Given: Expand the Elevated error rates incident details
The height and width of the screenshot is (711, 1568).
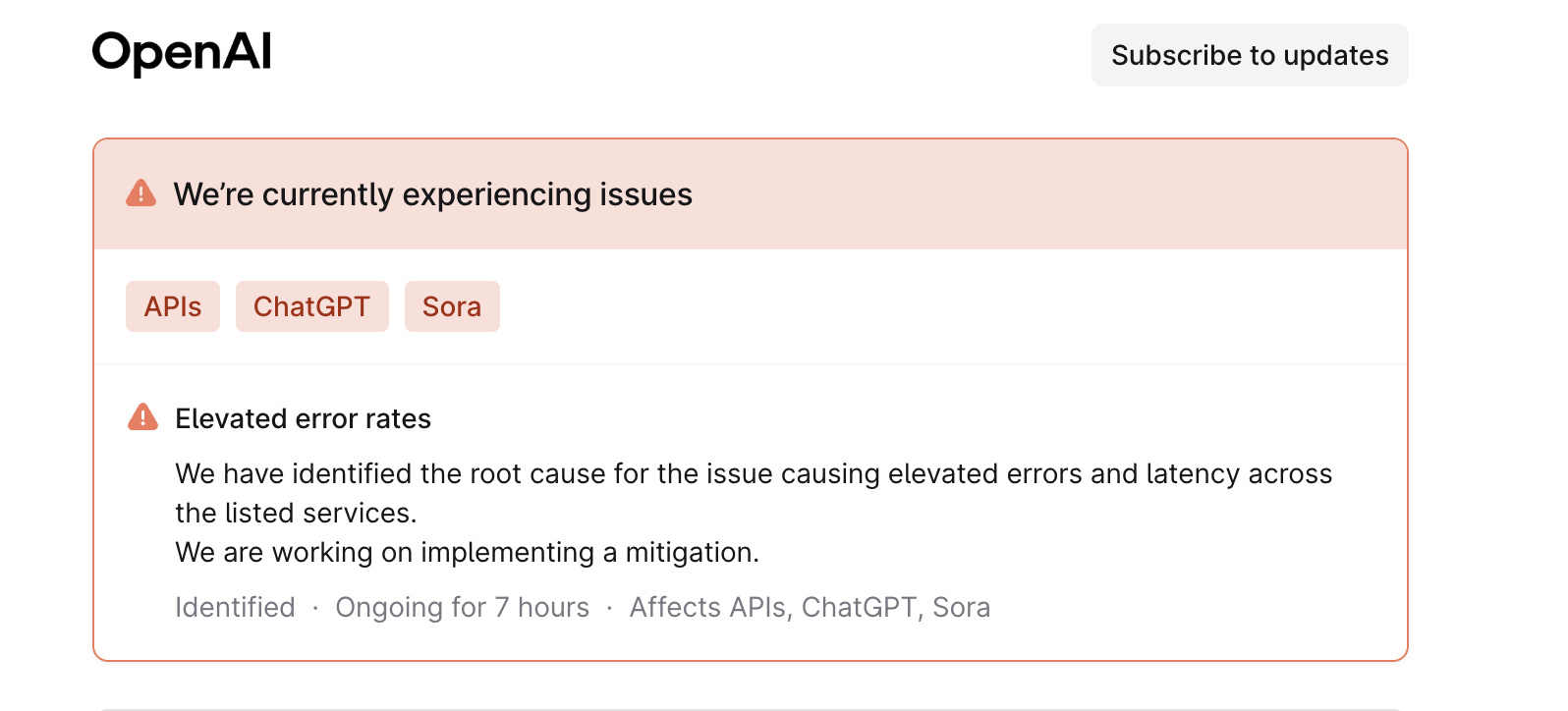Looking at the screenshot, I should (x=303, y=417).
